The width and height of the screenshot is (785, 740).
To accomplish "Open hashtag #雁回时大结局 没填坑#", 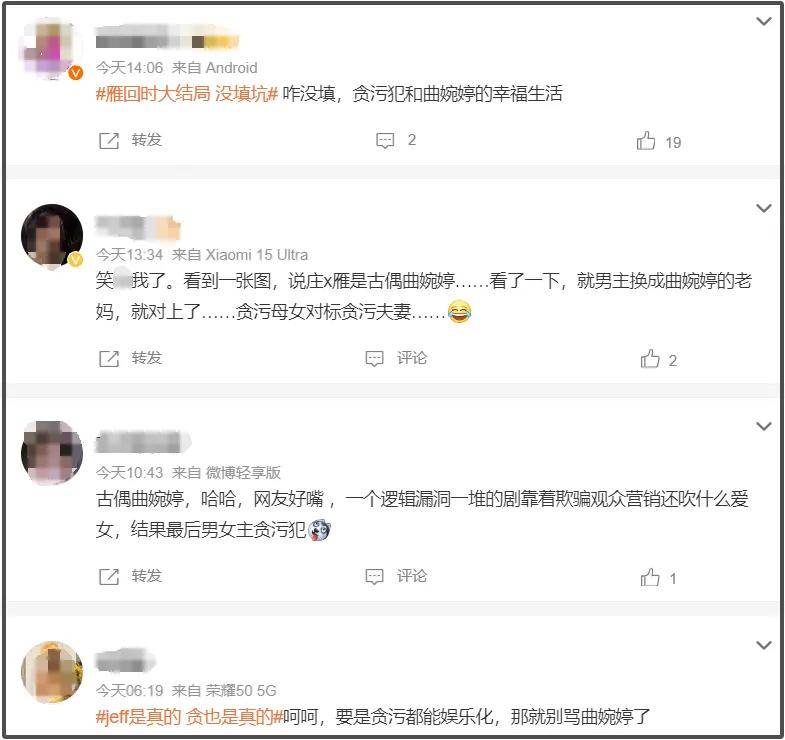I will pyautogui.click(x=187, y=94).
